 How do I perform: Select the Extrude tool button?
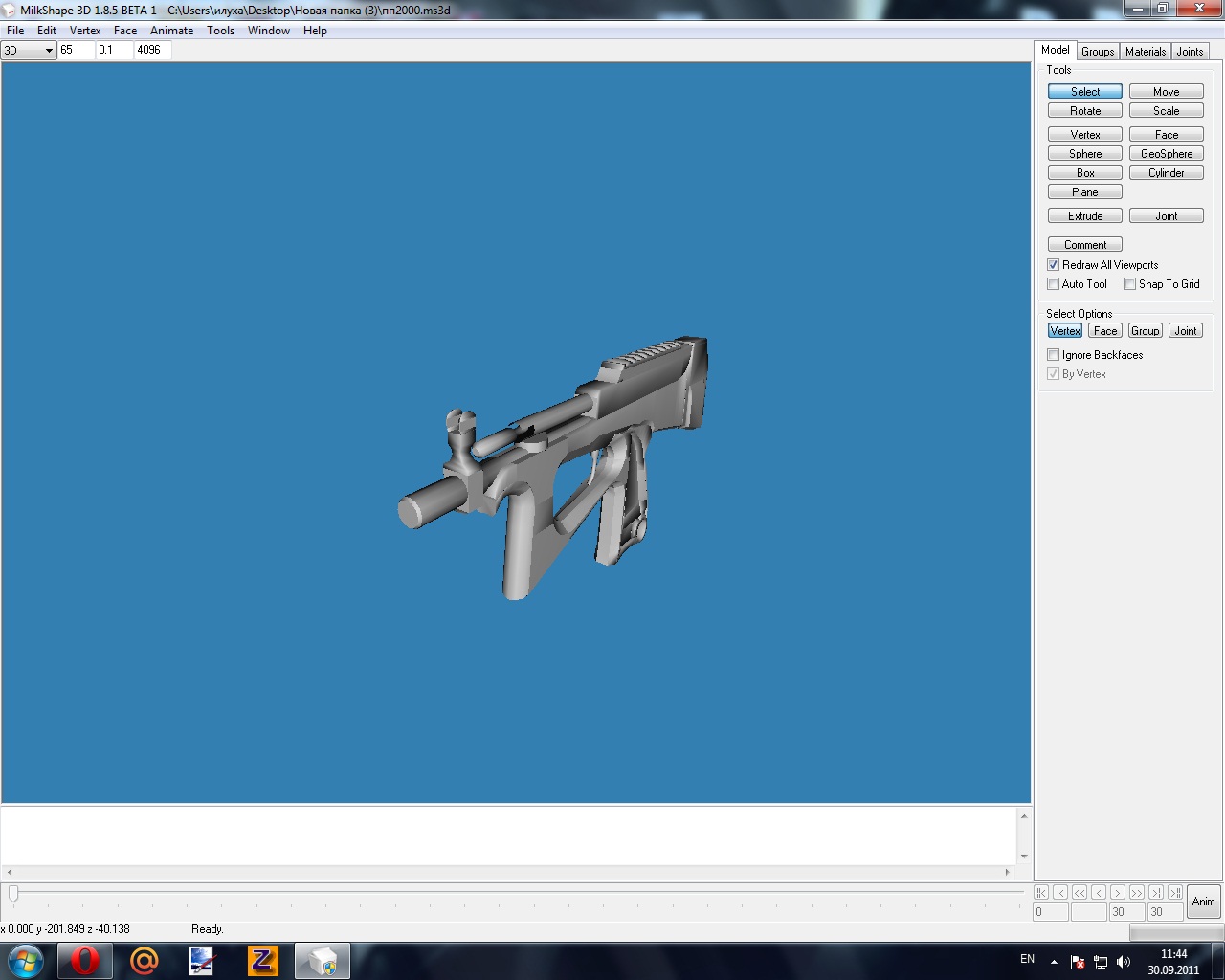1085,216
